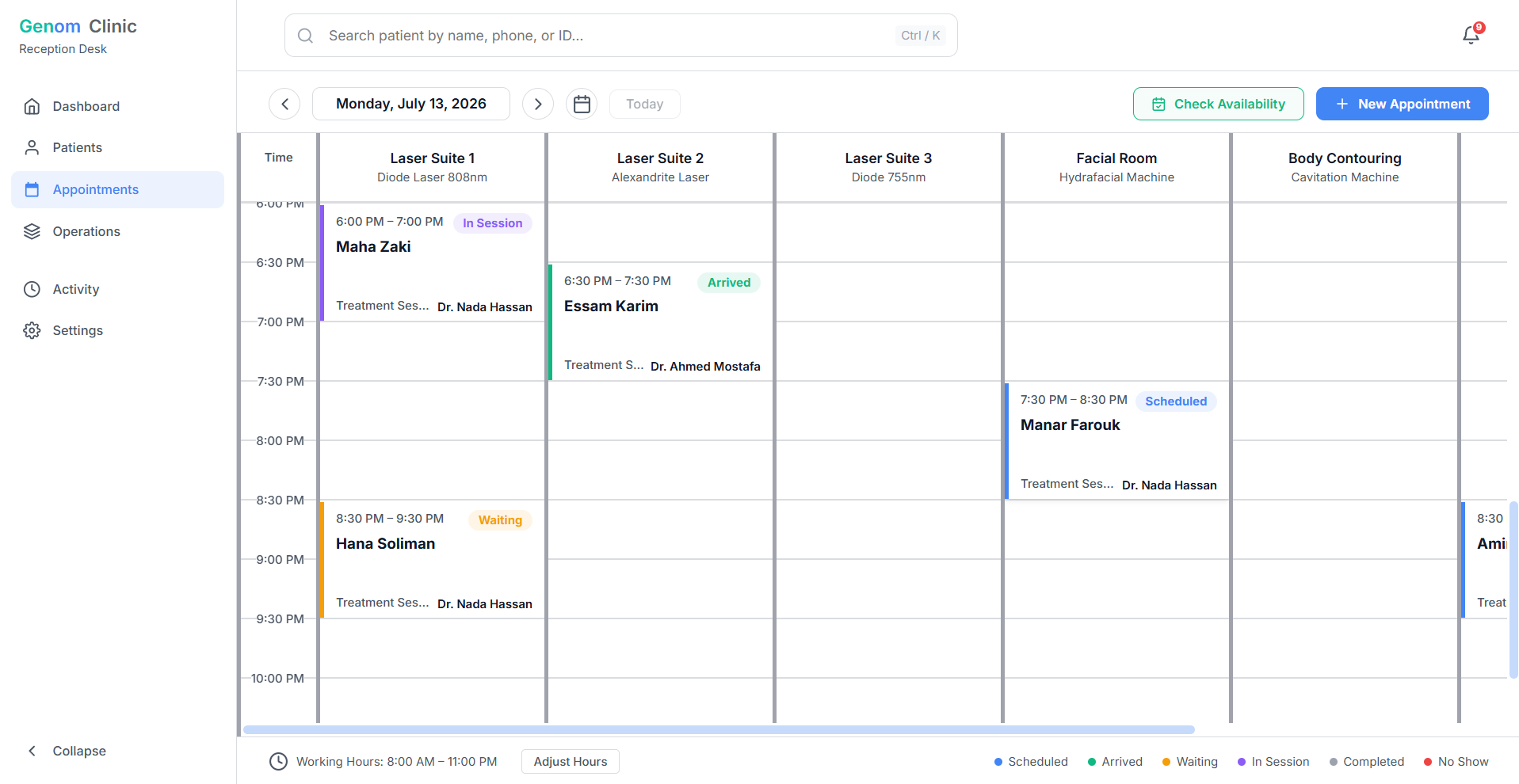Go to next day arrow
The width and height of the screenshot is (1519, 784).
[x=538, y=104]
